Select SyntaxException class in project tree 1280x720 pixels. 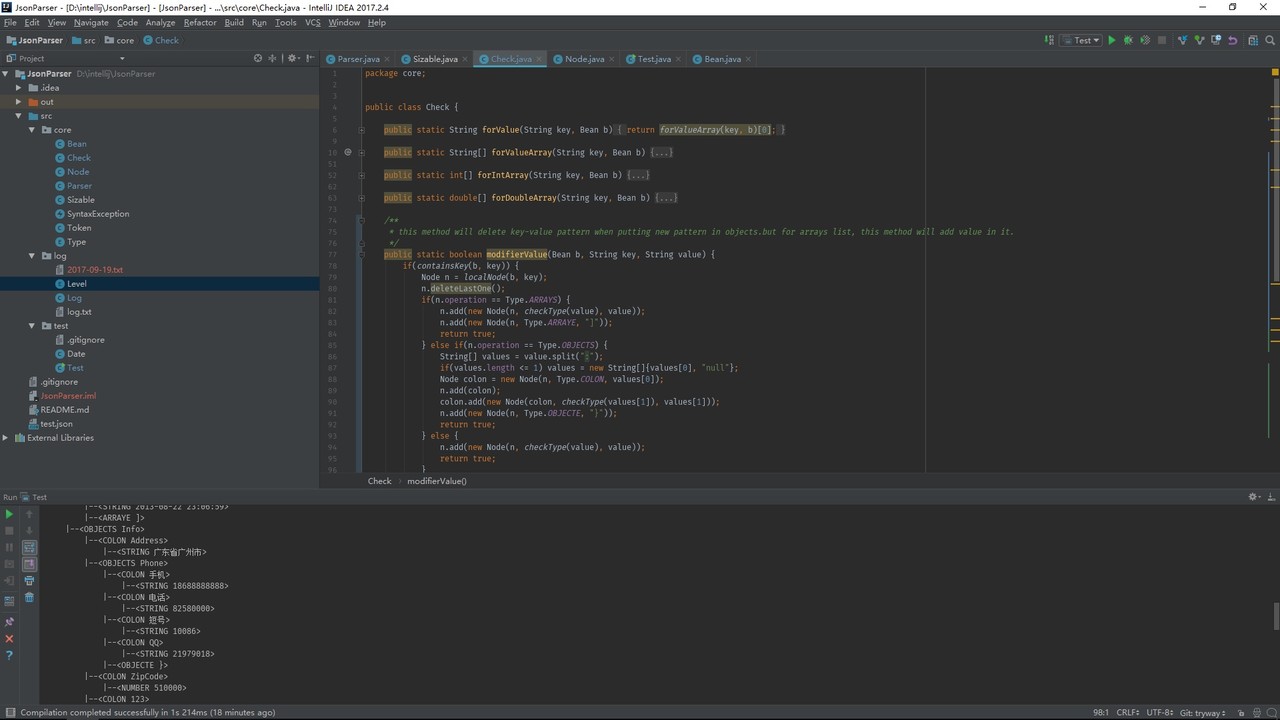pyautogui.click(x=98, y=214)
